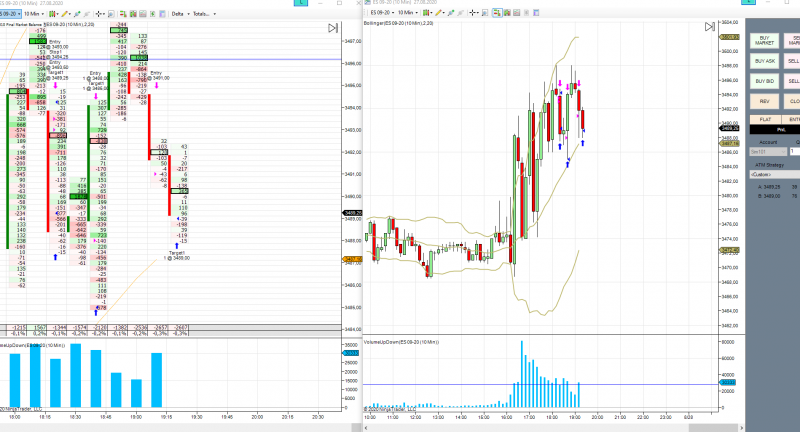The height and width of the screenshot is (432, 800).
Task: Click the REV button
Action: (764, 101)
